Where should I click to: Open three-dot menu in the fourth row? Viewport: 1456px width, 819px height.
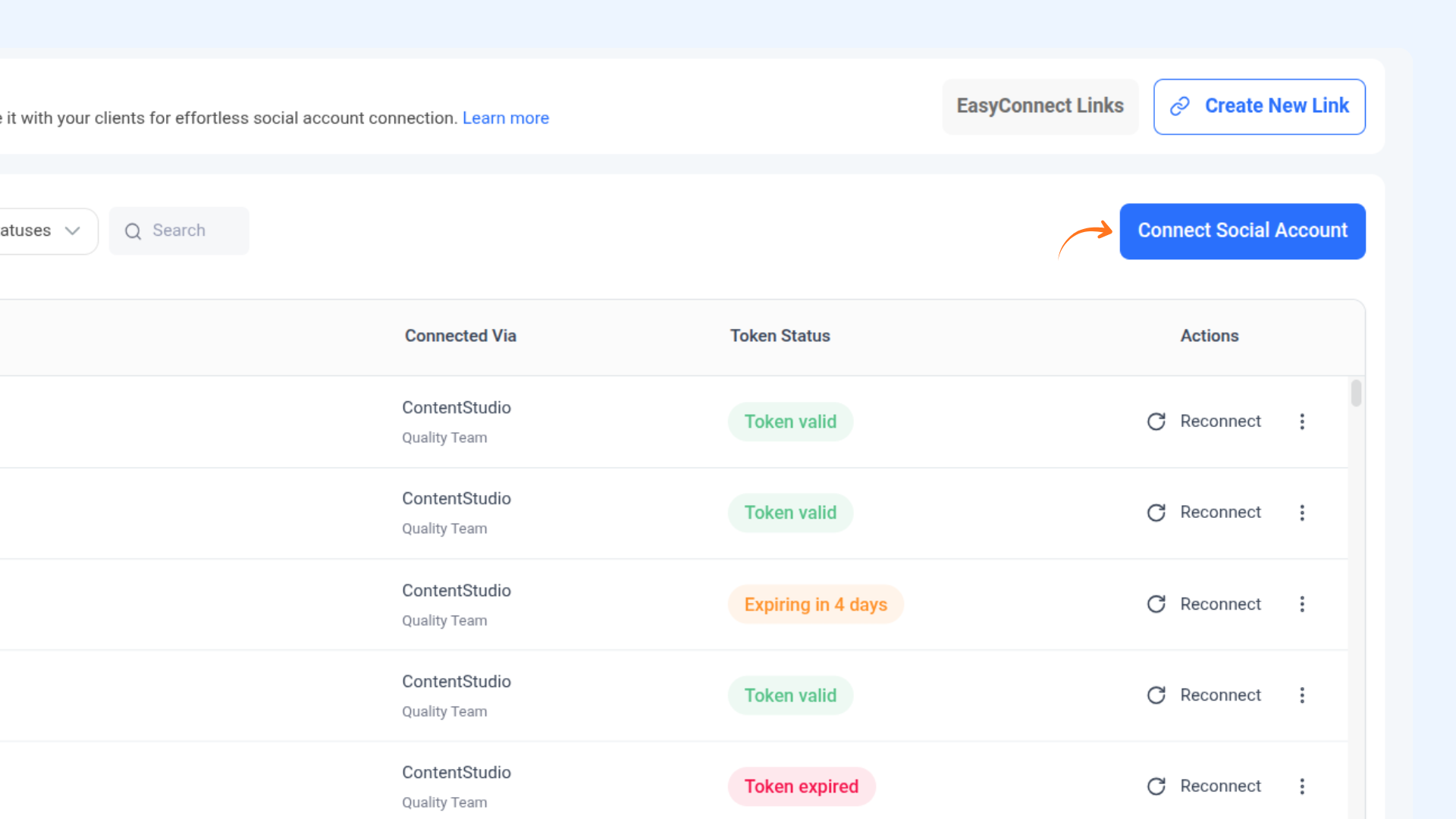coord(1302,695)
